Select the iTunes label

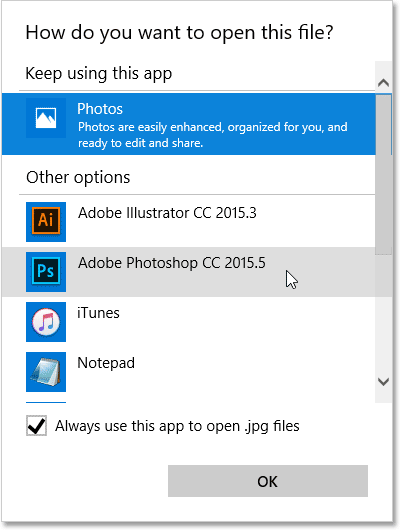coord(98,313)
